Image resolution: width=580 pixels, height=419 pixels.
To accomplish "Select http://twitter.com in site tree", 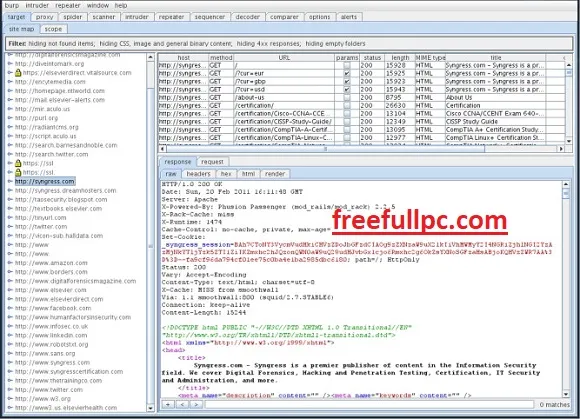I will pos(41,227).
